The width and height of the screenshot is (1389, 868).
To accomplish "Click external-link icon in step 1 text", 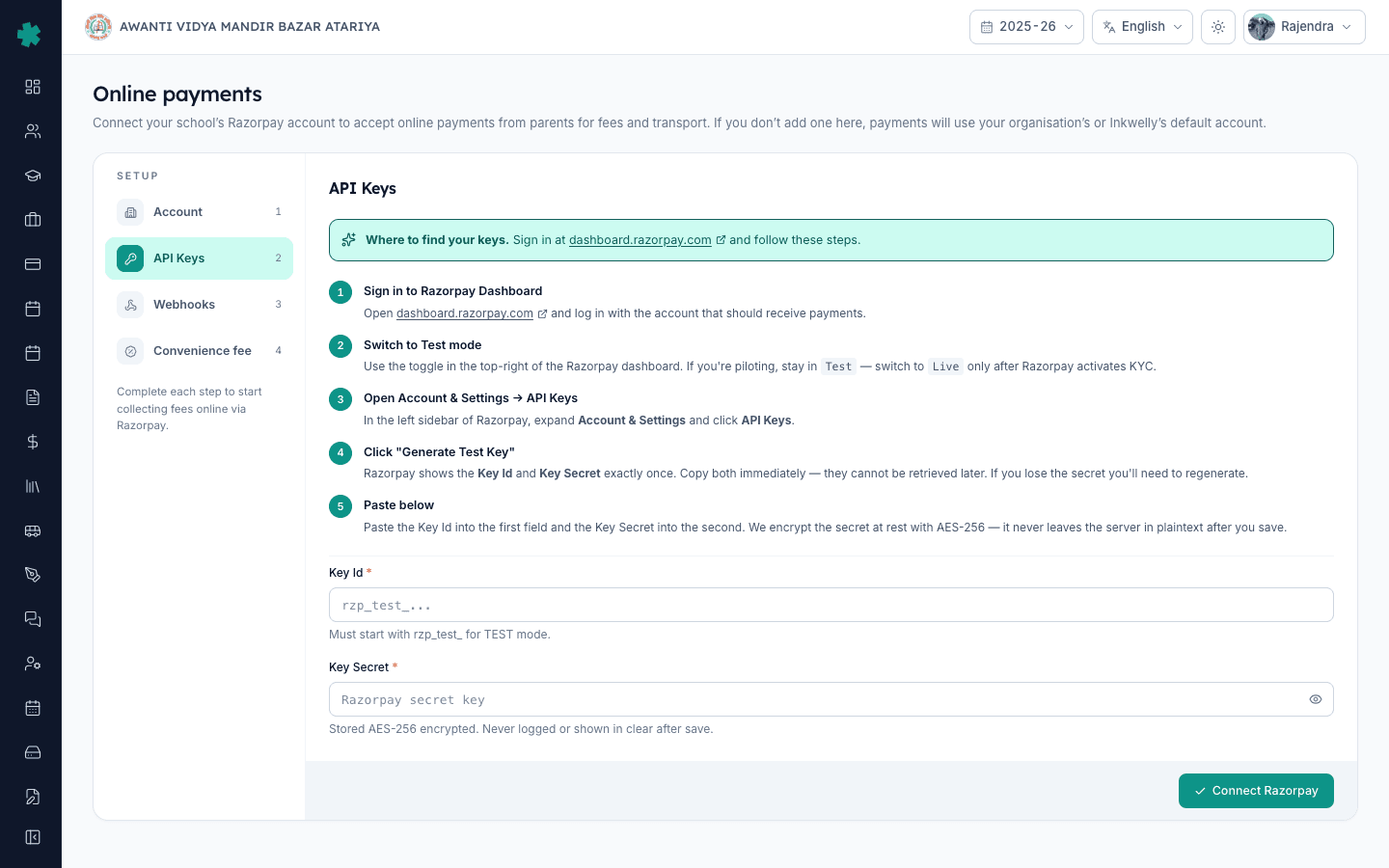I will coord(542,313).
